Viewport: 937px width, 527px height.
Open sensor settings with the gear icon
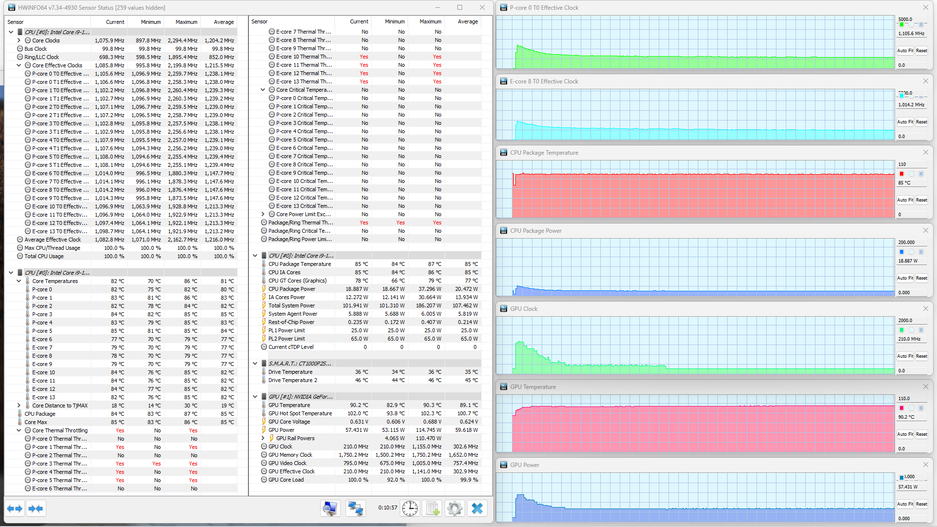(x=454, y=508)
